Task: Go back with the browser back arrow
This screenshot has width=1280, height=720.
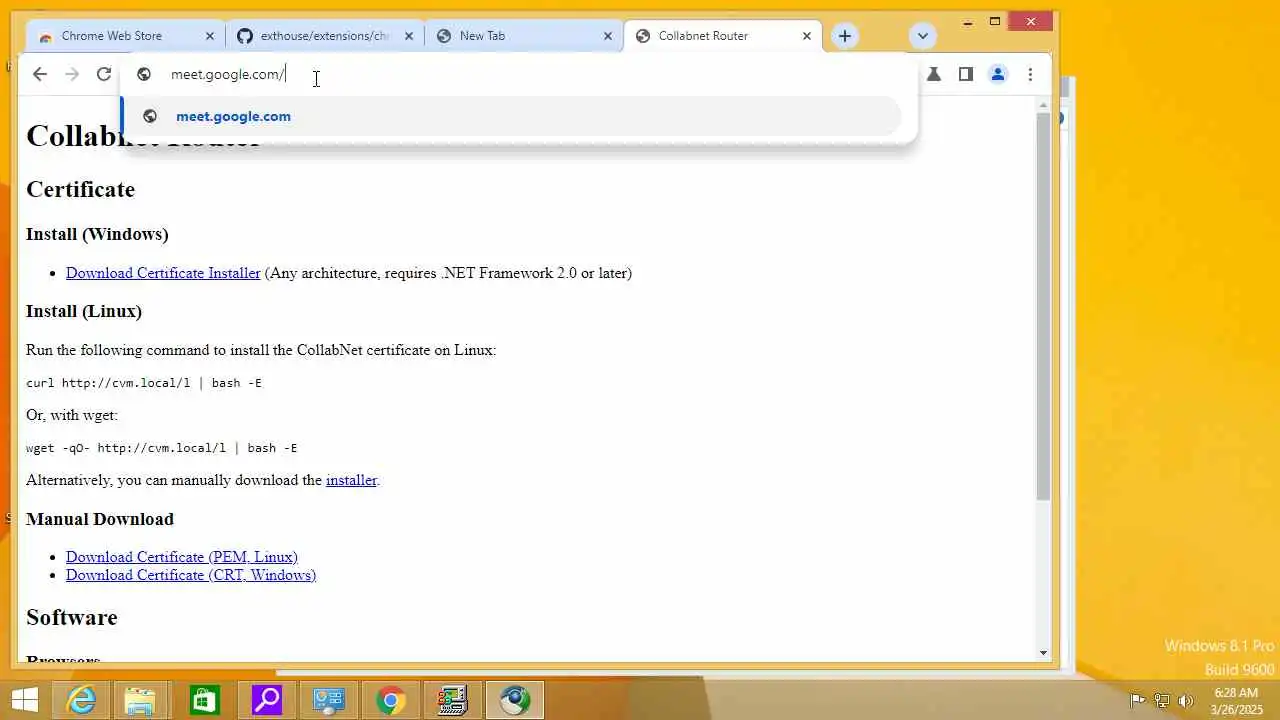Action: tap(40, 74)
